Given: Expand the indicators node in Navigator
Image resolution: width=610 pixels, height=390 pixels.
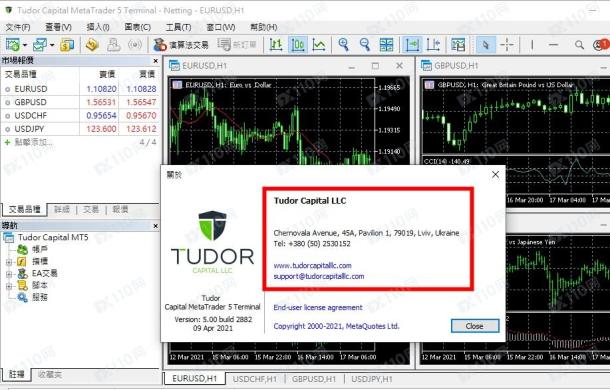Looking at the screenshot, I should pos(9,262).
